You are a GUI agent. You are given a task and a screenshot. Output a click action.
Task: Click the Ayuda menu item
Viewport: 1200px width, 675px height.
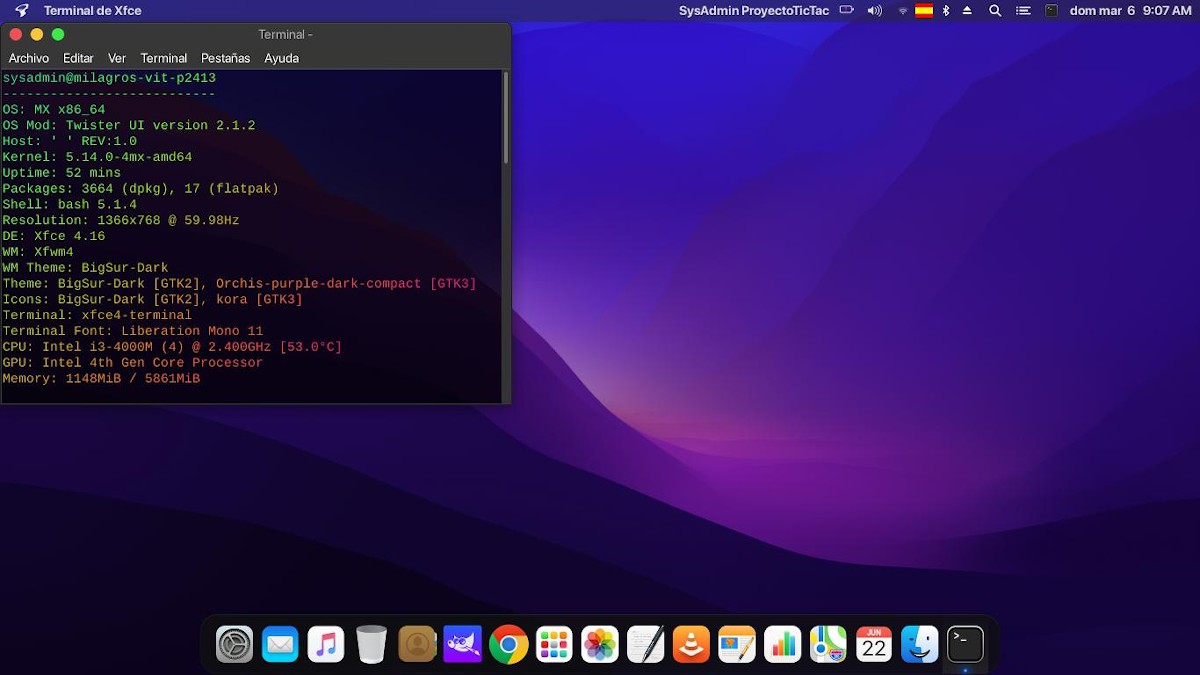281,58
